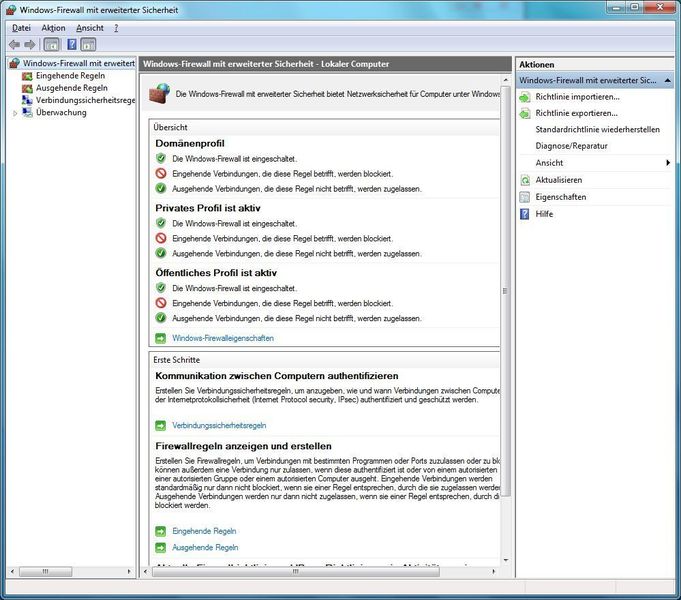Viewport: 681px width, 600px height.
Task: Click heading Firewallregeln anzeigen und erstellen
Action: [x=243, y=446]
